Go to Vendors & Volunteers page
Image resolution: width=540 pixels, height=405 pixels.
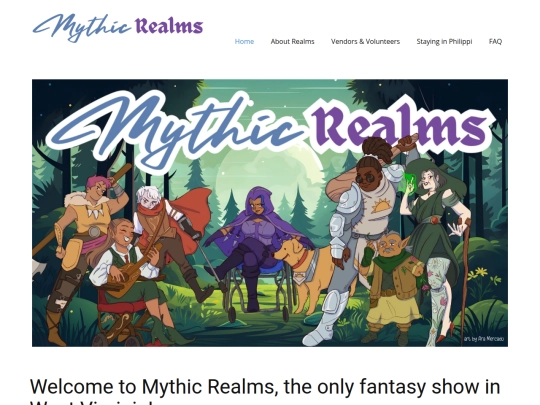pos(365,41)
